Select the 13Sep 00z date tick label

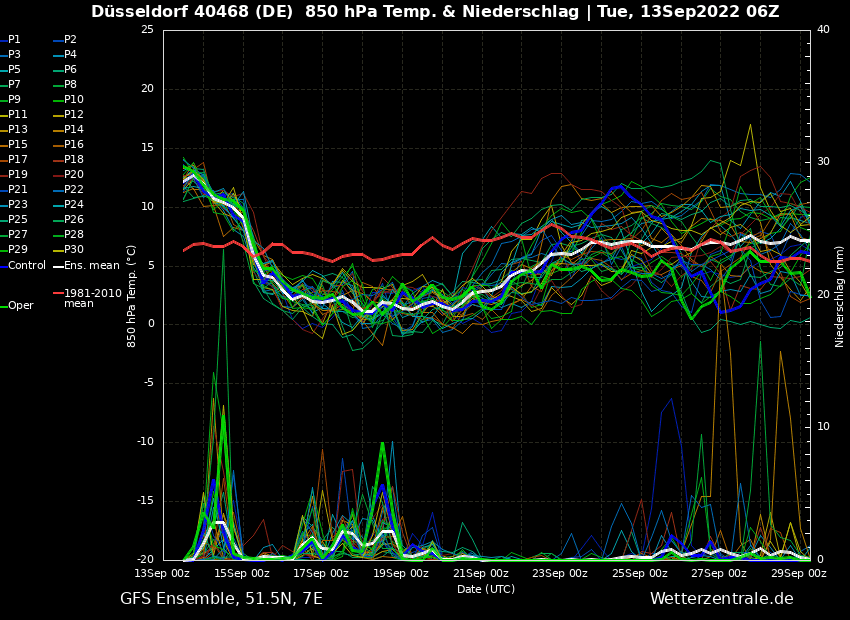coord(162,574)
